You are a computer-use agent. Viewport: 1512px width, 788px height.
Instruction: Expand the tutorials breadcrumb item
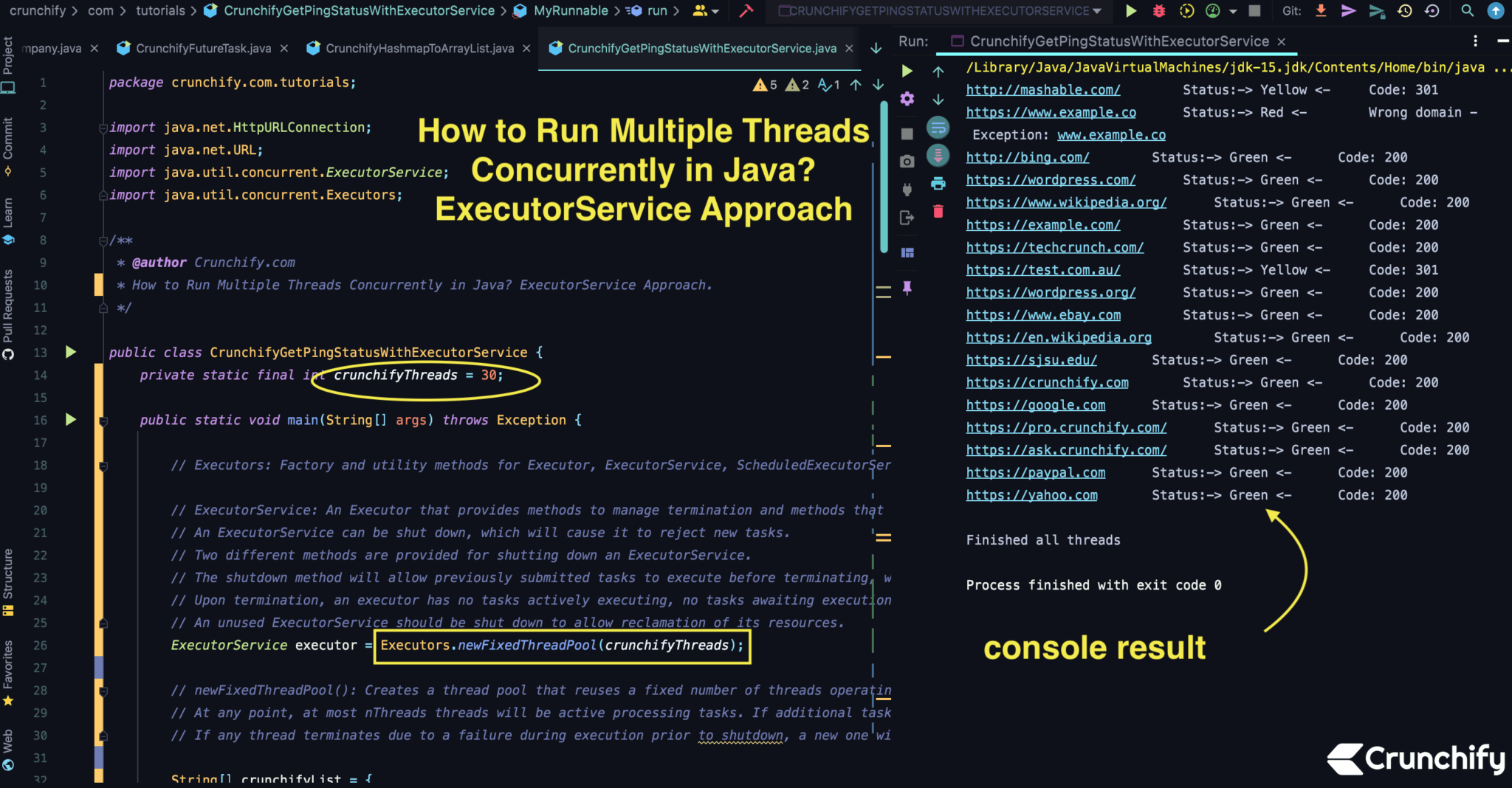160,11
